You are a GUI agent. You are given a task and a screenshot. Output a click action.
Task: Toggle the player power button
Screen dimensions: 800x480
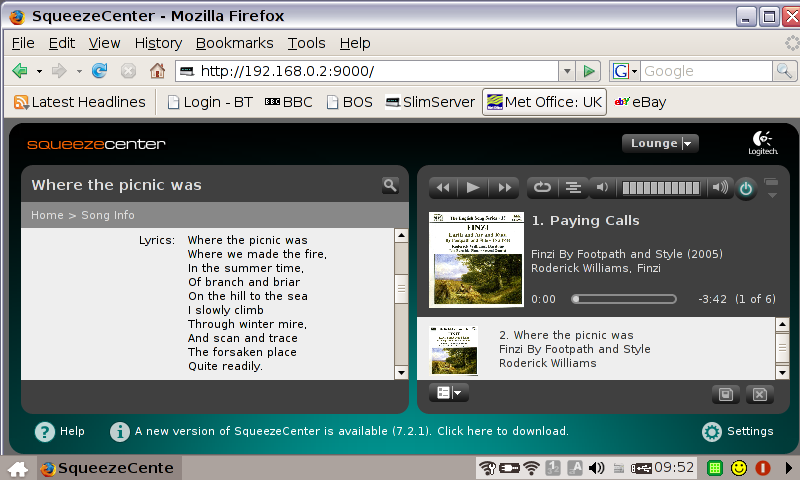[x=746, y=188]
